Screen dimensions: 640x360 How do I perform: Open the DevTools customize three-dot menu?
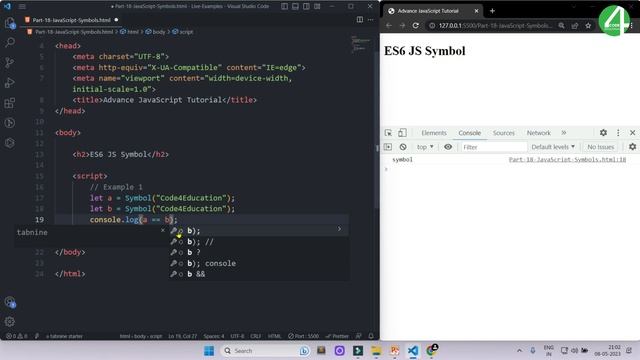[618, 133]
